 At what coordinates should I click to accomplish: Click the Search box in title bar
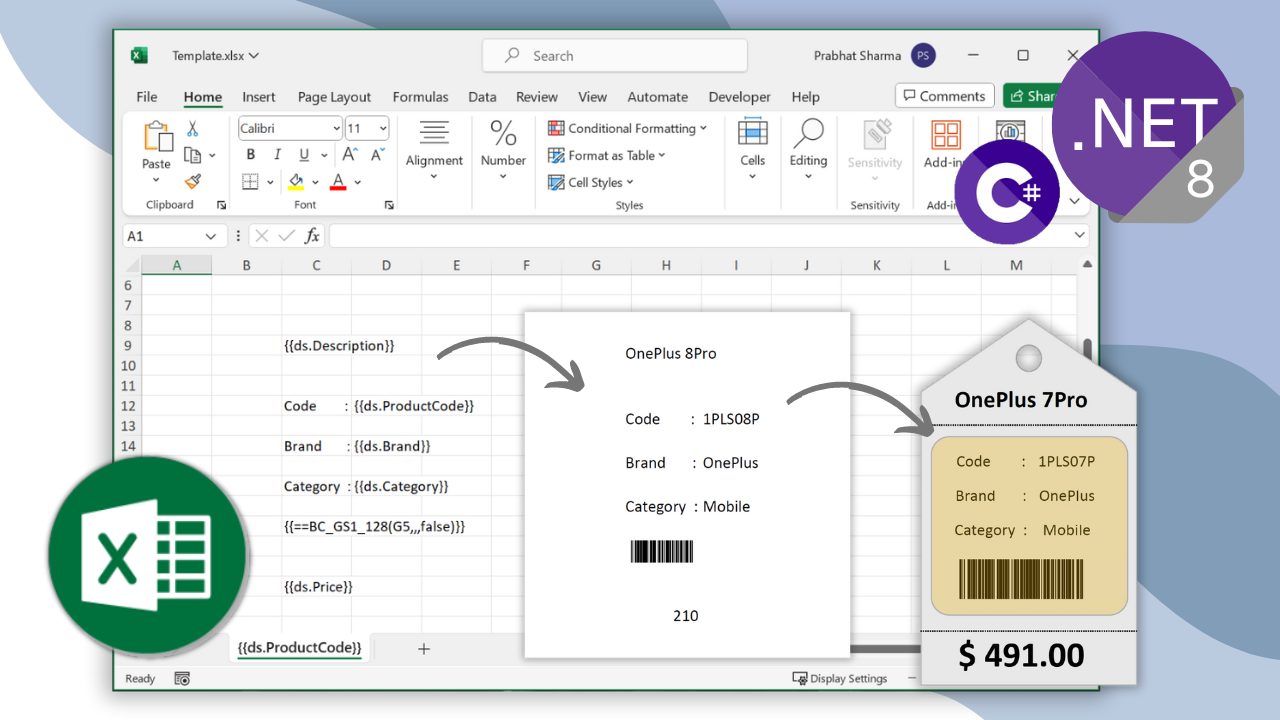click(x=614, y=56)
